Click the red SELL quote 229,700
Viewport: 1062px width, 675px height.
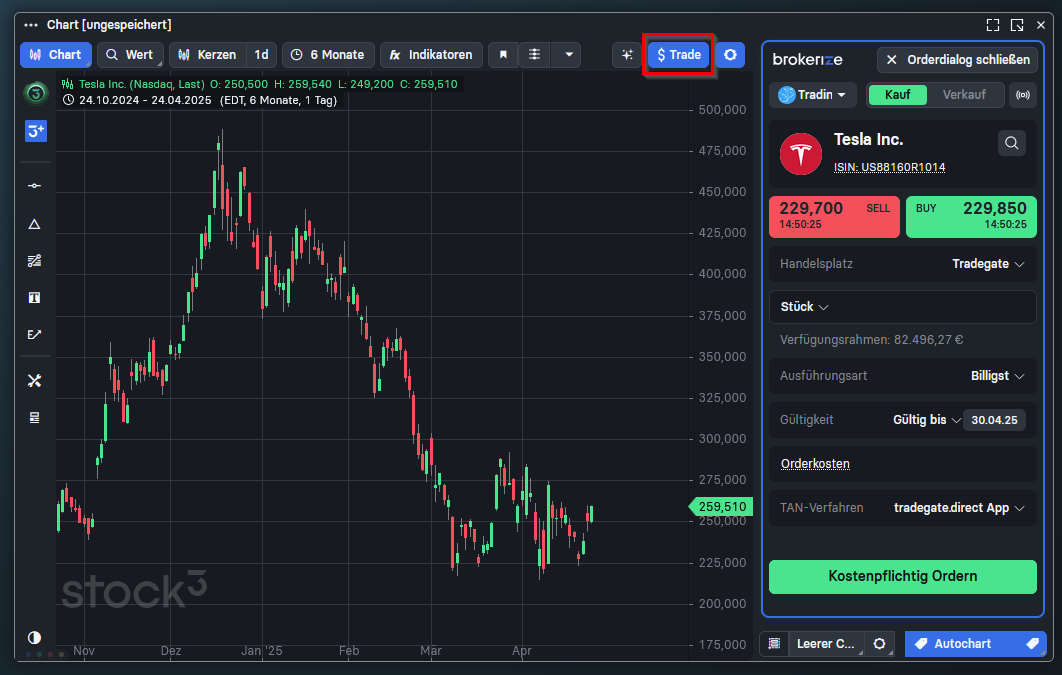[834, 217]
